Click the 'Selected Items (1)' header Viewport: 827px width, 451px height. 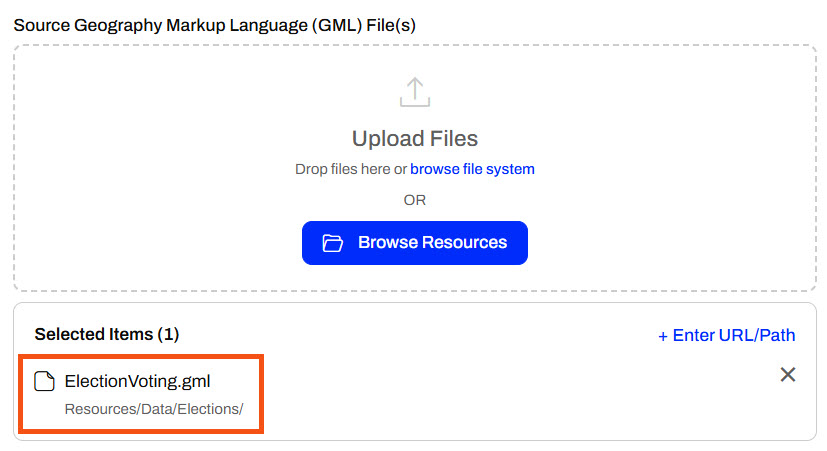(106, 334)
